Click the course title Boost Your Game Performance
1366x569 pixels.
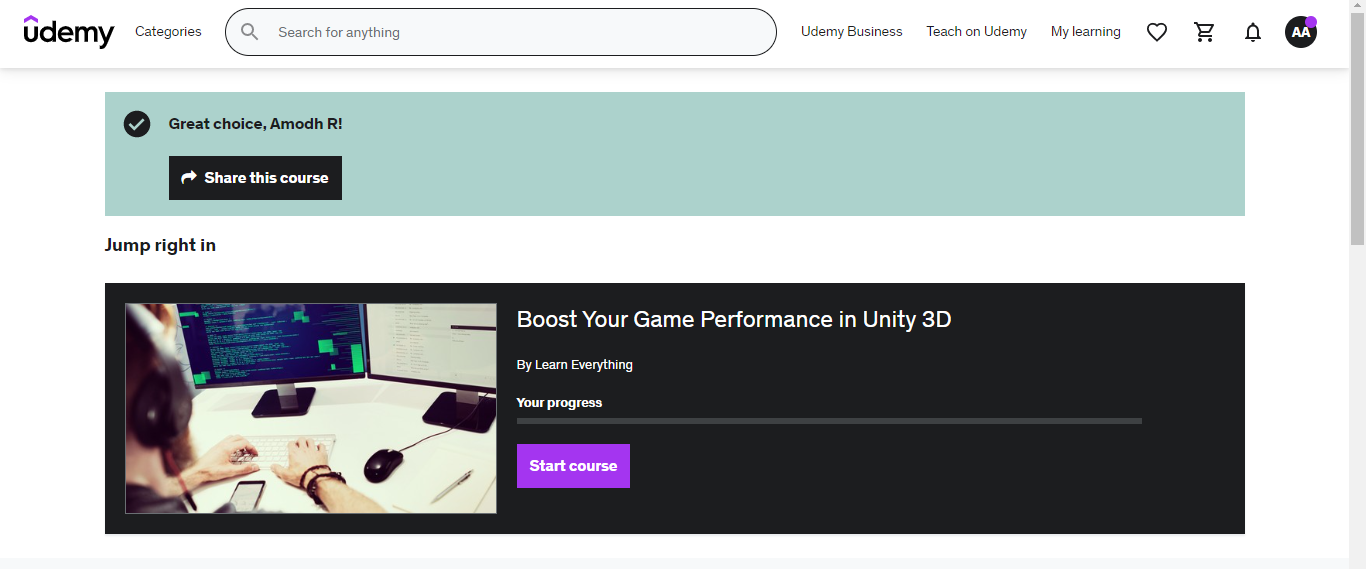pyautogui.click(x=734, y=320)
